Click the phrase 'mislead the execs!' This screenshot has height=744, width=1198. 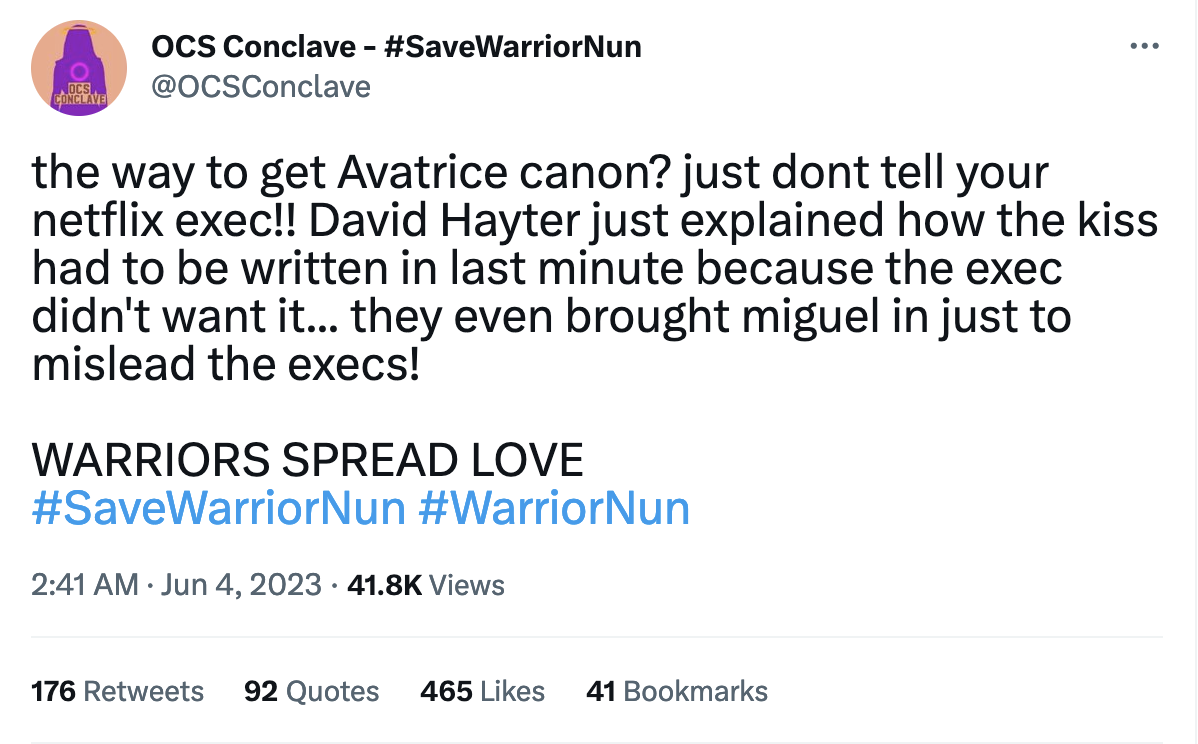(225, 364)
